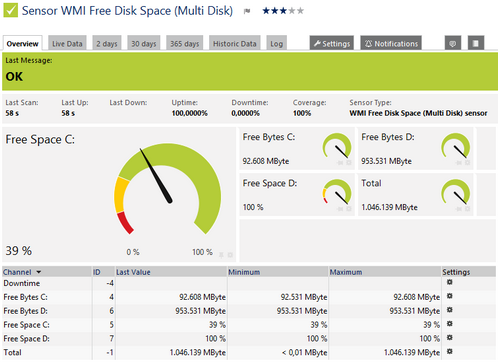Open settings gear for Free Bytes C: channel
Viewport: 498px width, 362px height.
449,296
